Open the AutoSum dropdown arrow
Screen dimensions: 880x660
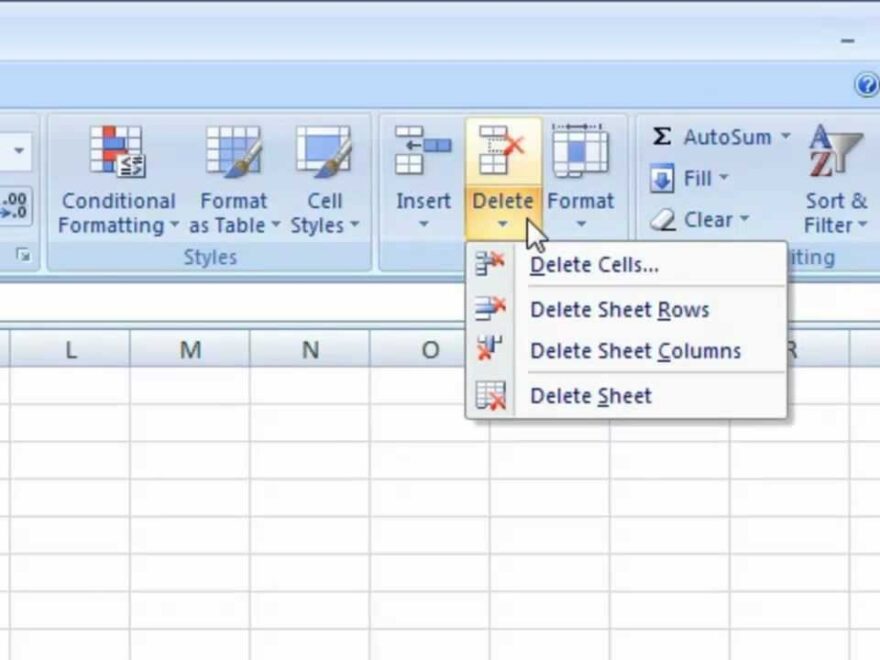coord(785,137)
